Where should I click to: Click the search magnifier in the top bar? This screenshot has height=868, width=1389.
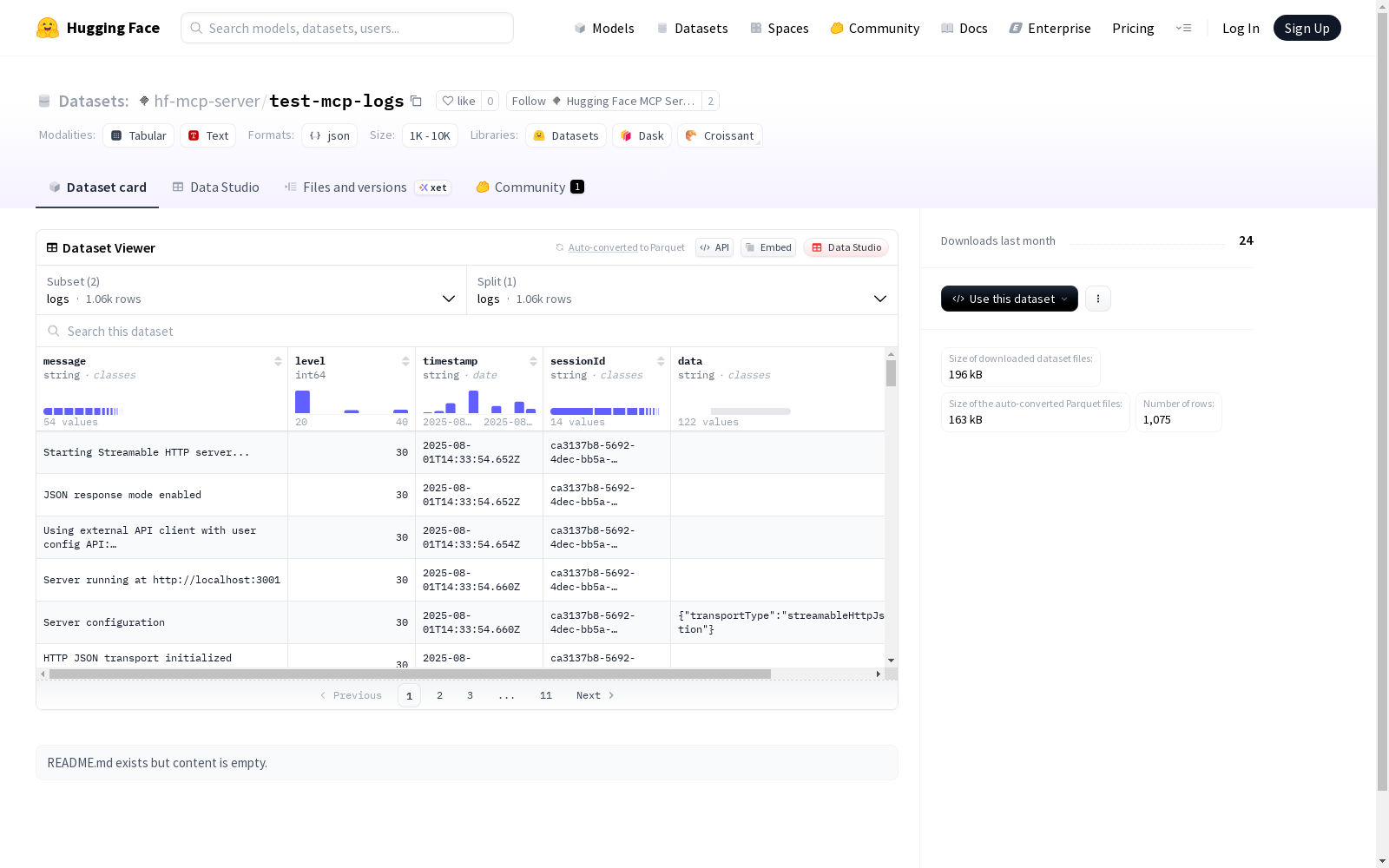pyautogui.click(x=196, y=28)
